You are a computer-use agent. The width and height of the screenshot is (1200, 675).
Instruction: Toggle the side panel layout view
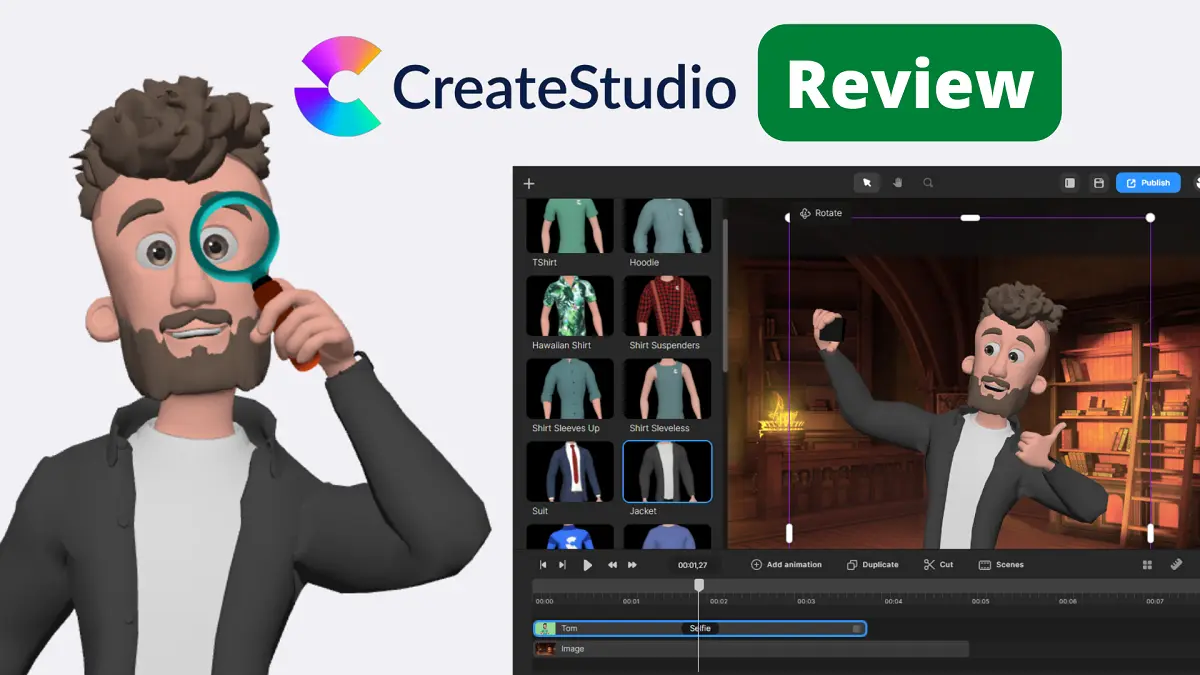coord(1070,182)
